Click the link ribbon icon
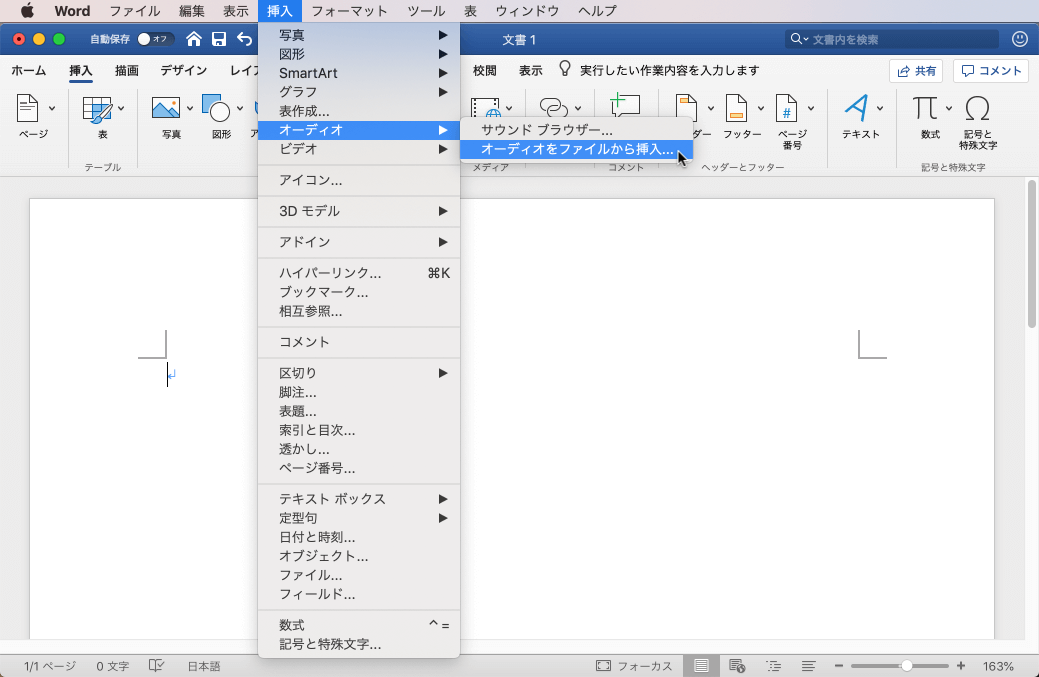This screenshot has width=1039, height=677. click(554, 107)
